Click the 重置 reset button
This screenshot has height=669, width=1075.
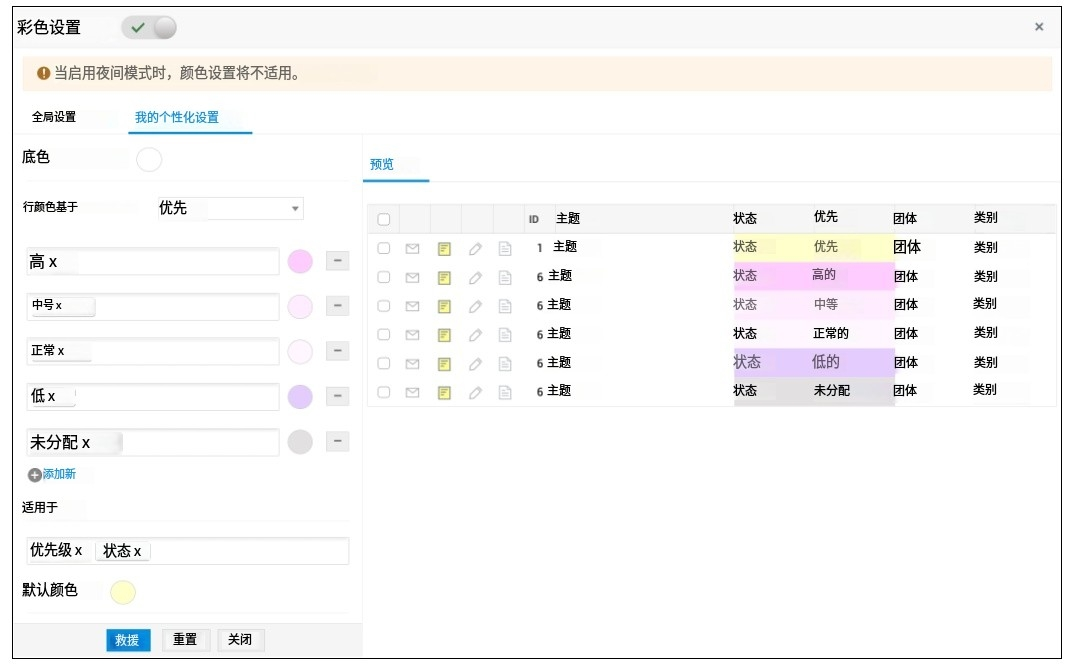click(x=185, y=640)
